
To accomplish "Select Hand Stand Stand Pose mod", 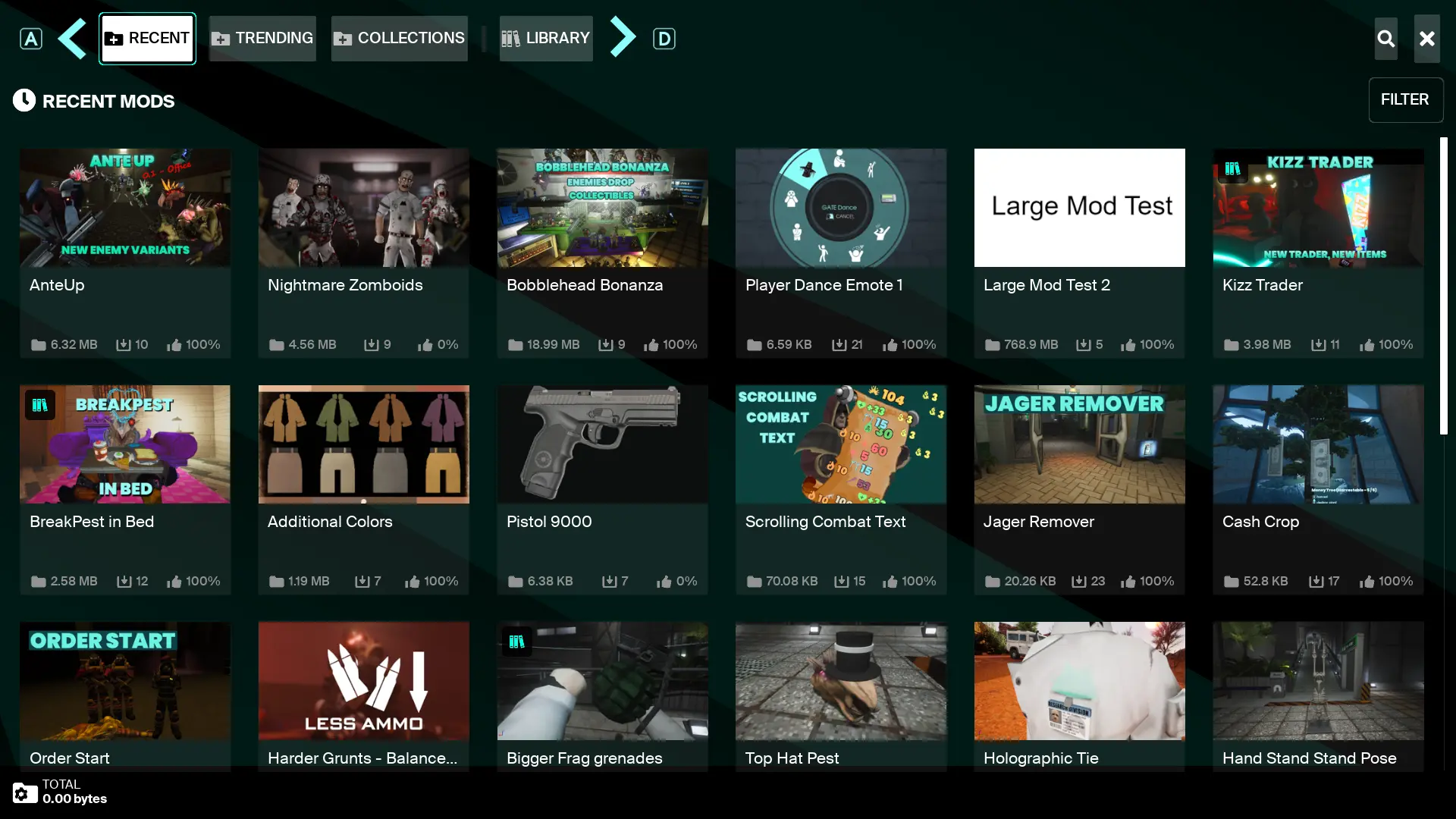I will pyautogui.click(x=1318, y=697).
